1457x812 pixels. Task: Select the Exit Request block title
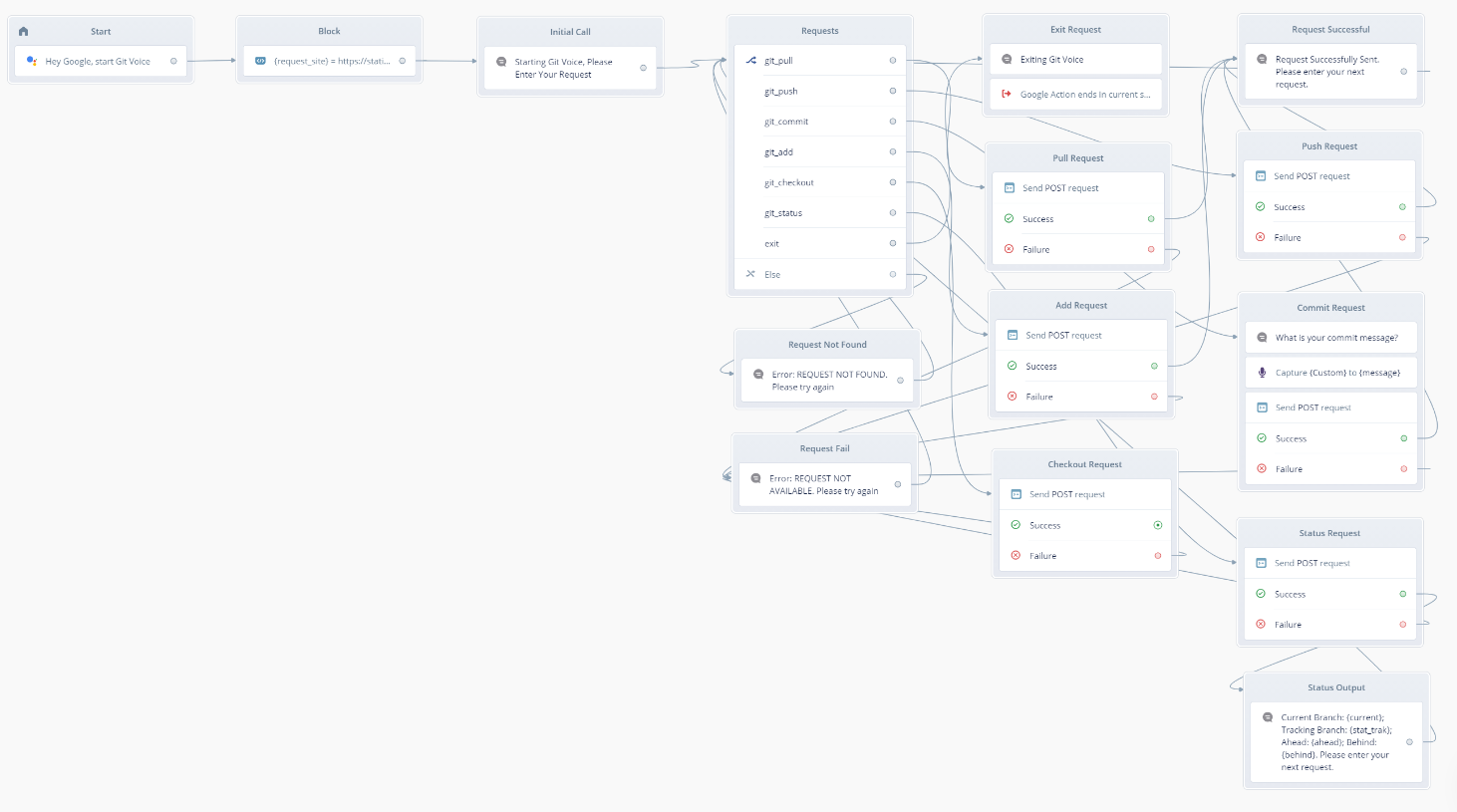(1076, 30)
